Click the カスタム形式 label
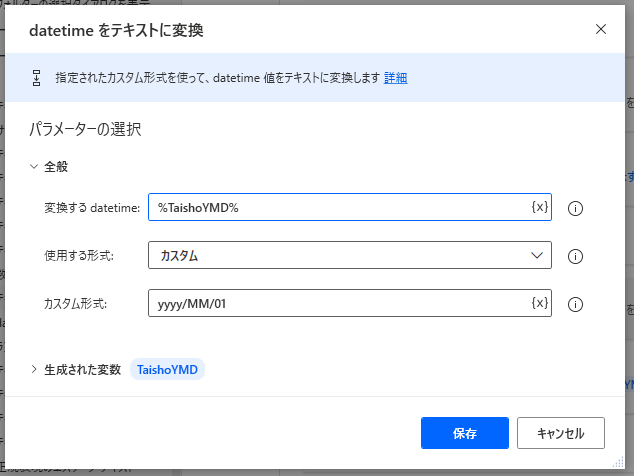634x476 pixels. (75, 304)
